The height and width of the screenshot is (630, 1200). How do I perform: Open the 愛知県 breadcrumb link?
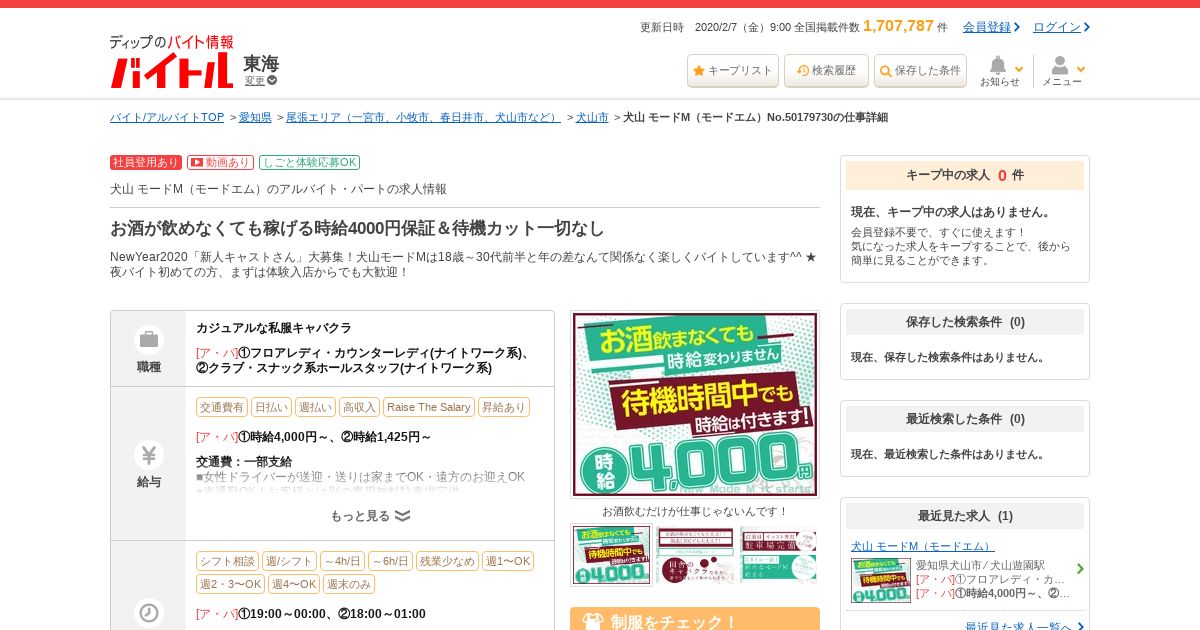[x=255, y=117]
